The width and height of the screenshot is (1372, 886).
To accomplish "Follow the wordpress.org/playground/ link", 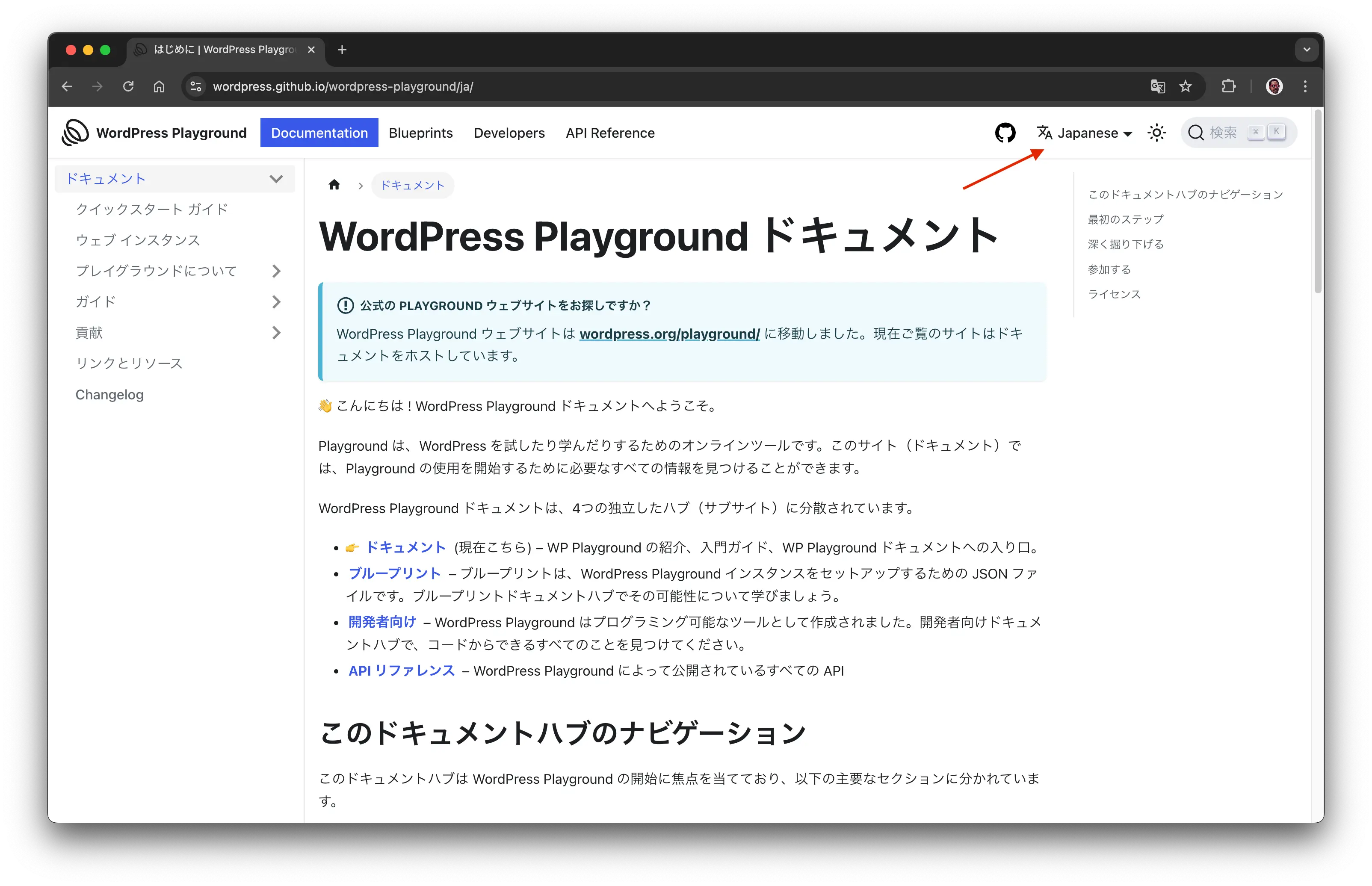I will coord(670,334).
